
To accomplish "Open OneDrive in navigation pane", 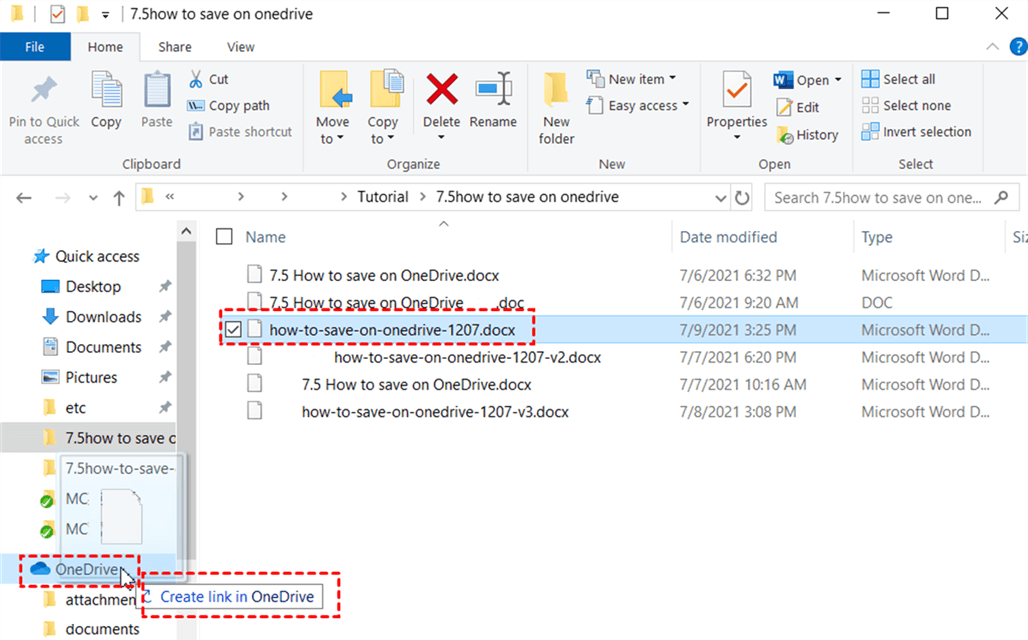I will tap(87, 569).
